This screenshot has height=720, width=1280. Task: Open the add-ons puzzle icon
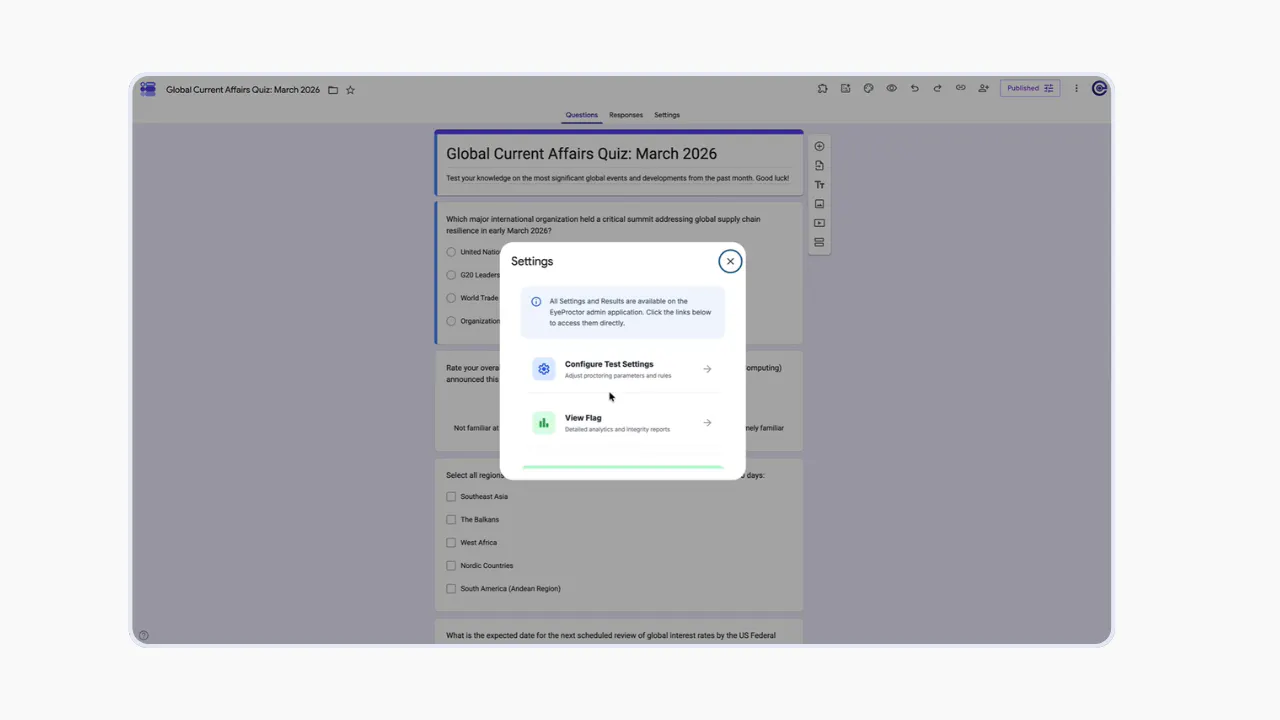[x=822, y=88]
